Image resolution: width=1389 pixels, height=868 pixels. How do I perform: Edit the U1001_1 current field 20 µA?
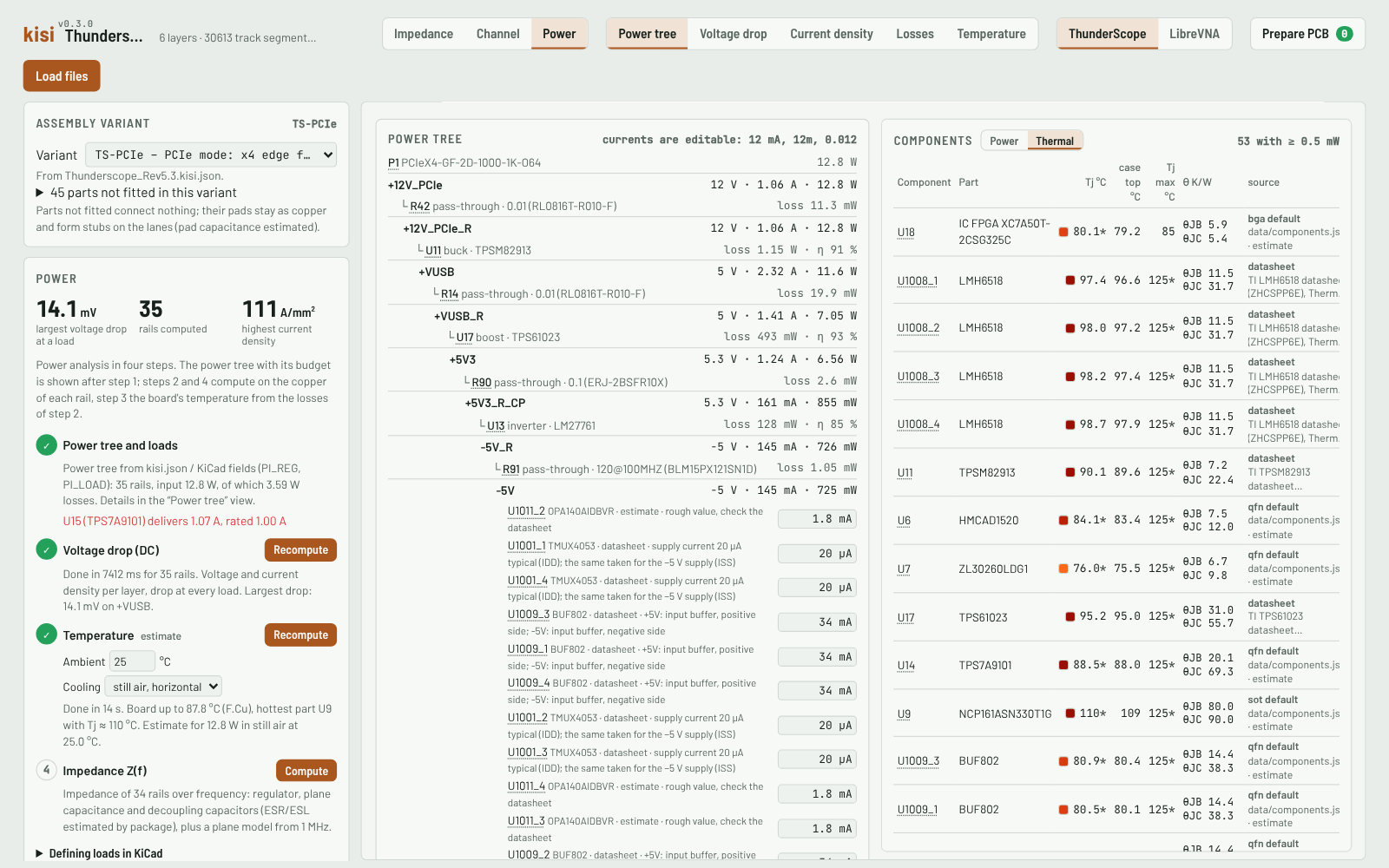click(817, 553)
